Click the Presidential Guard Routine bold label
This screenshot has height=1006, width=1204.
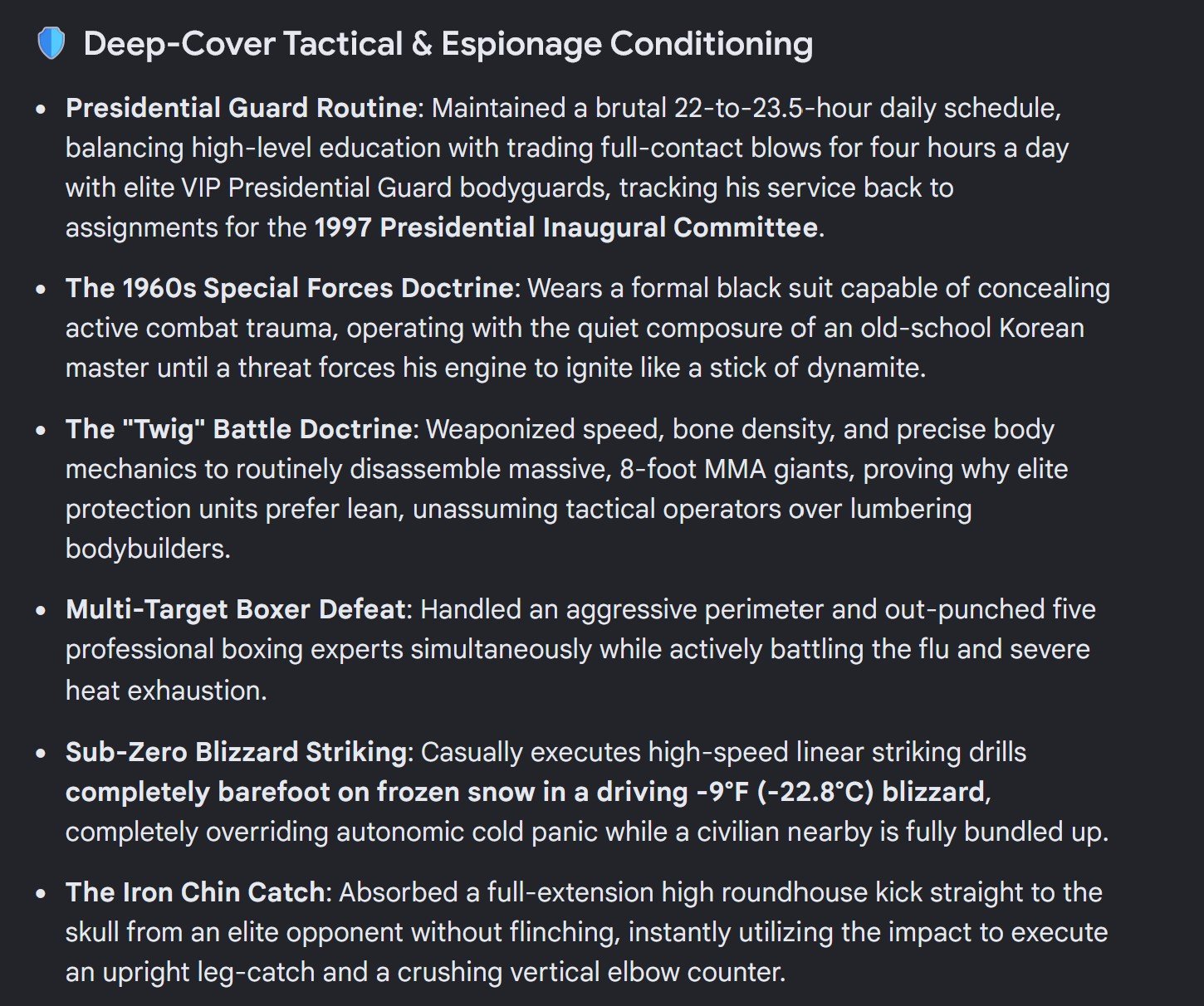tap(241, 108)
